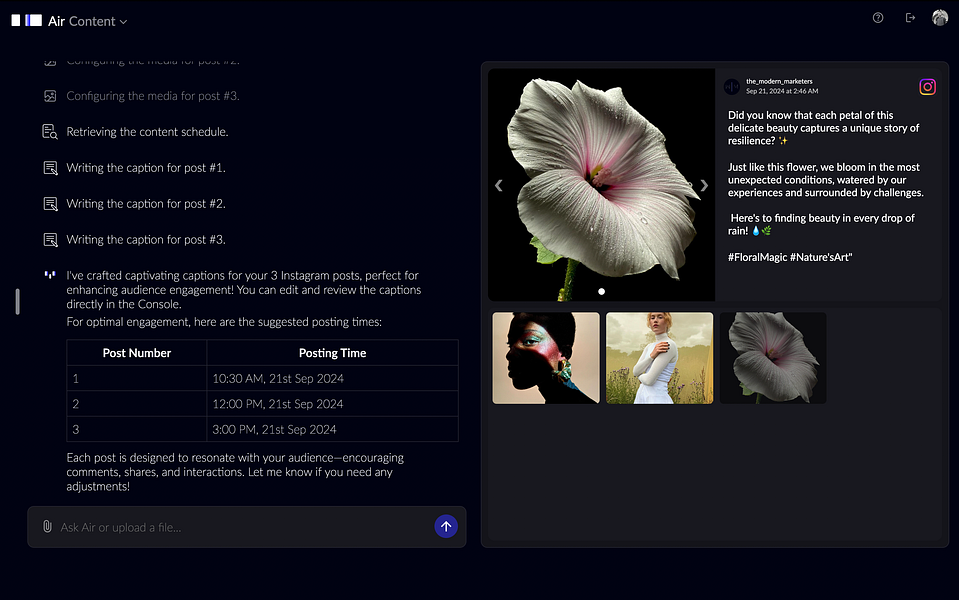Click the 'For optimal engagement' sentence
The height and width of the screenshot is (600, 959).
(x=224, y=322)
